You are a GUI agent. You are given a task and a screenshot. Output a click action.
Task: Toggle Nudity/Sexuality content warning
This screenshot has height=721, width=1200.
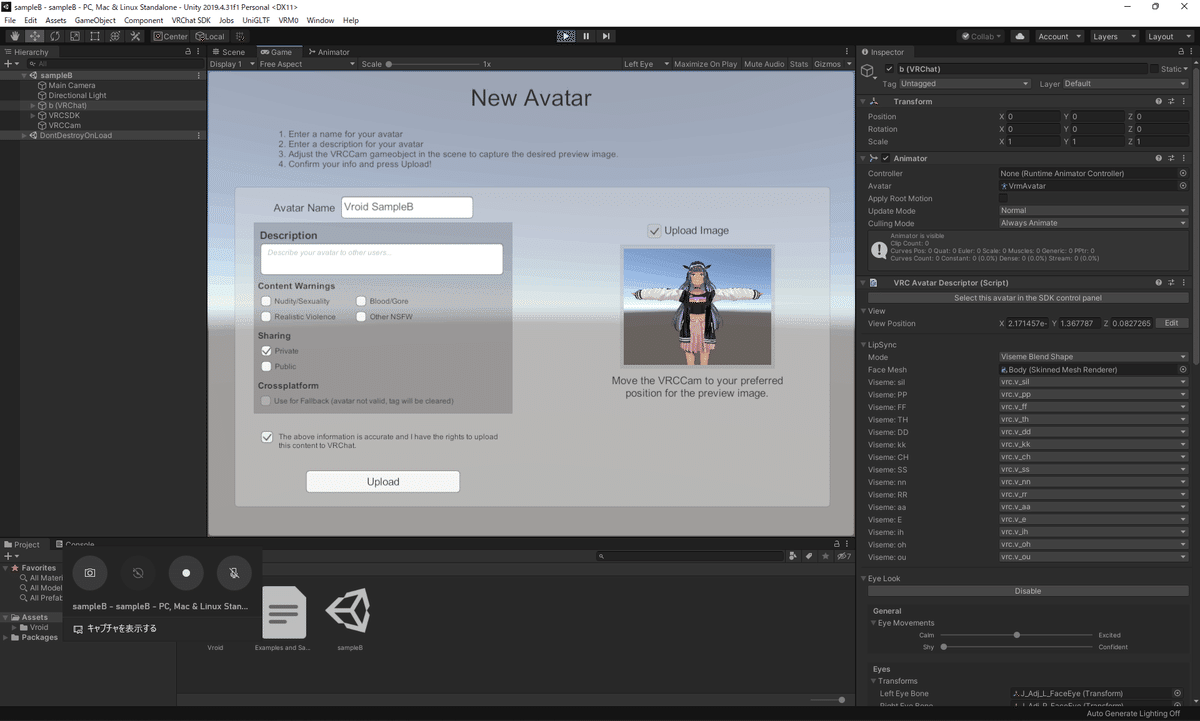coord(266,301)
